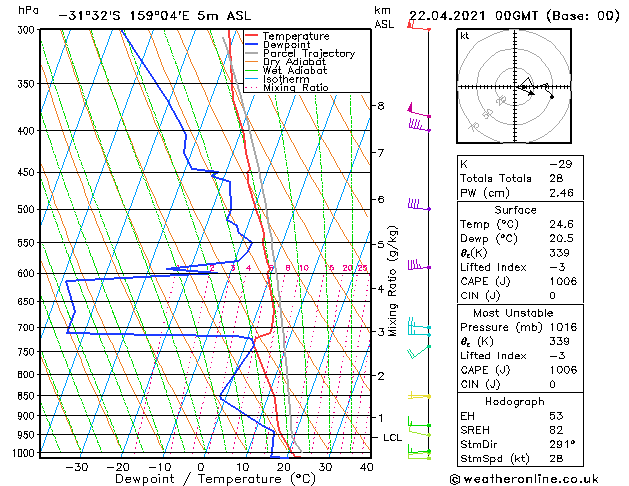Select the 'Temperature' legend label
The width and height of the screenshot is (629, 486).
click(296, 36)
